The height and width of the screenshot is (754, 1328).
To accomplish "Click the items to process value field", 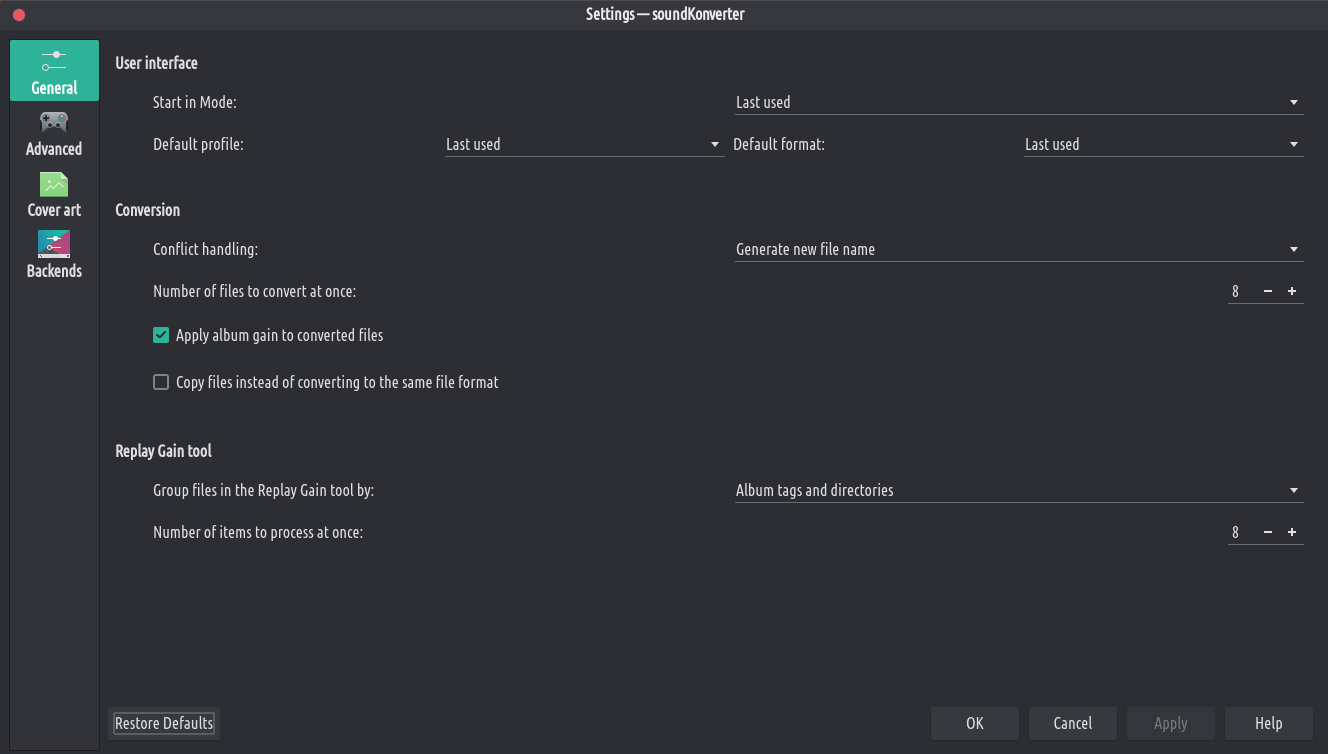I will point(1242,532).
